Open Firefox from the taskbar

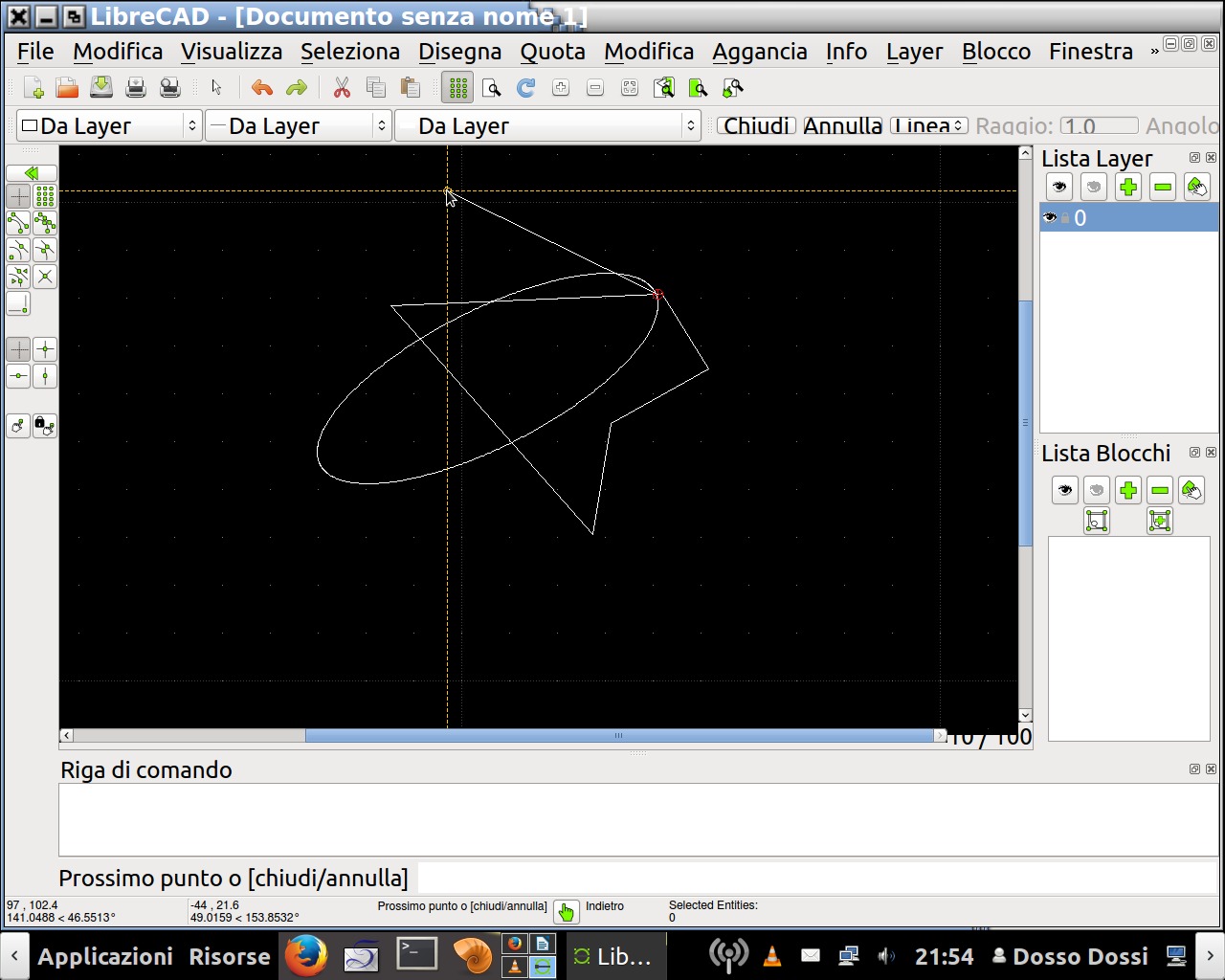point(306,955)
